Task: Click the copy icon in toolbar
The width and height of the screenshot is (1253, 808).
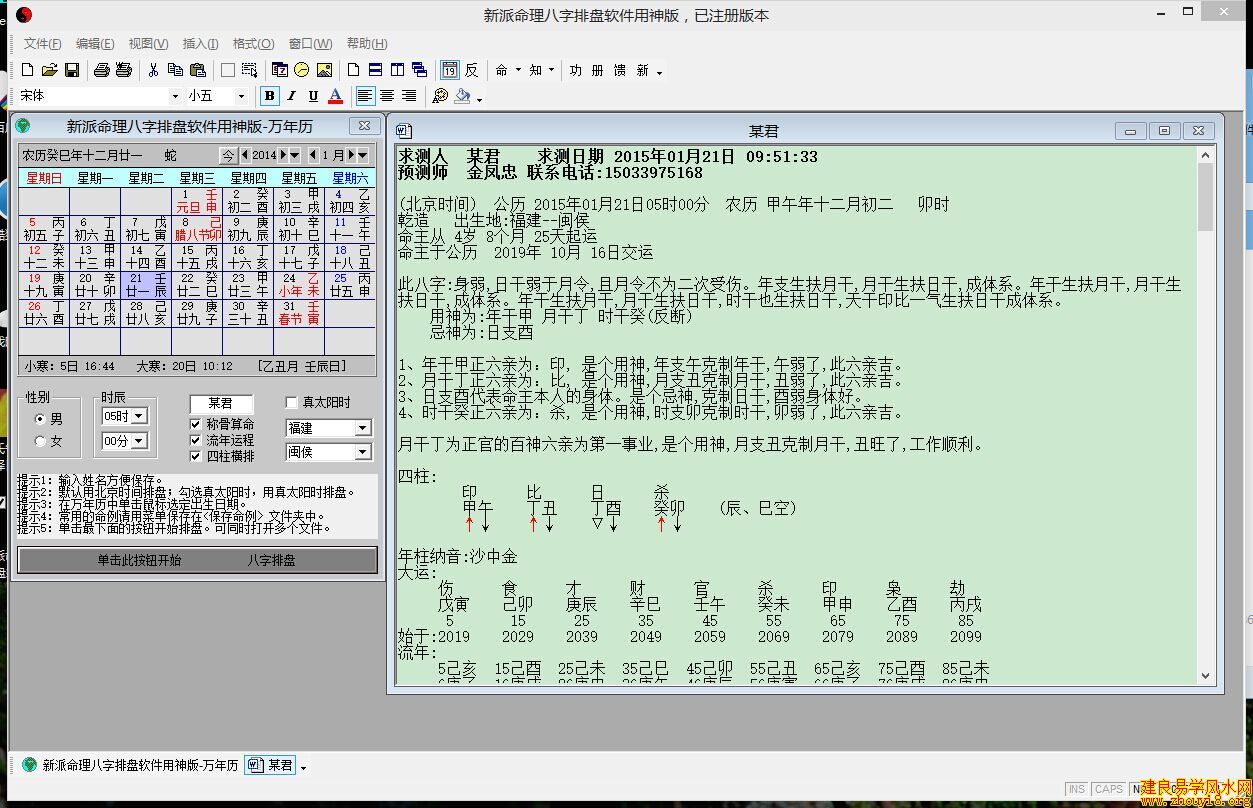Action: pyautogui.click(x=175, y=70)
